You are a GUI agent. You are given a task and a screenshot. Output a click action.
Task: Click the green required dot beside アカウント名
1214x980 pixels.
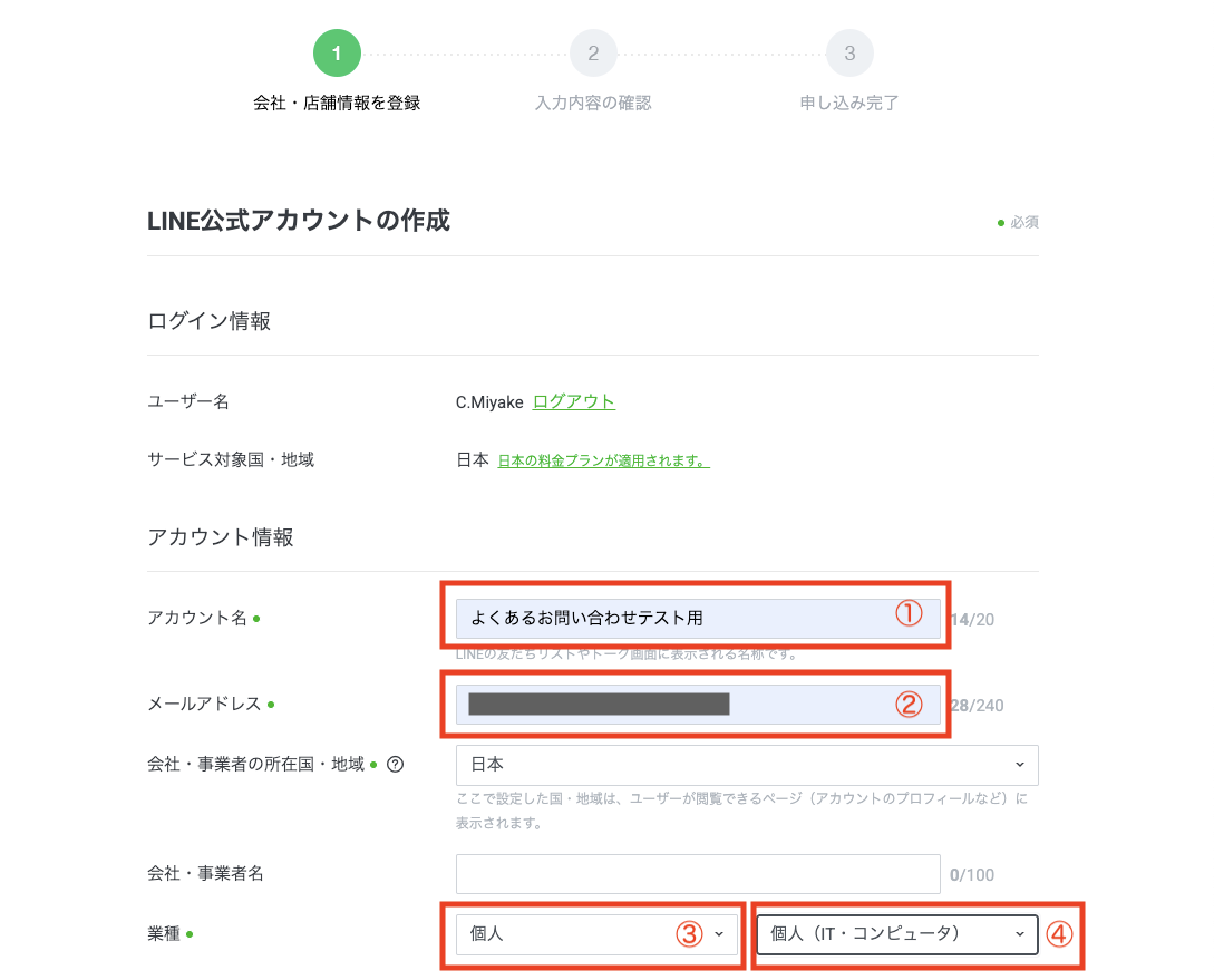(257, 619)
